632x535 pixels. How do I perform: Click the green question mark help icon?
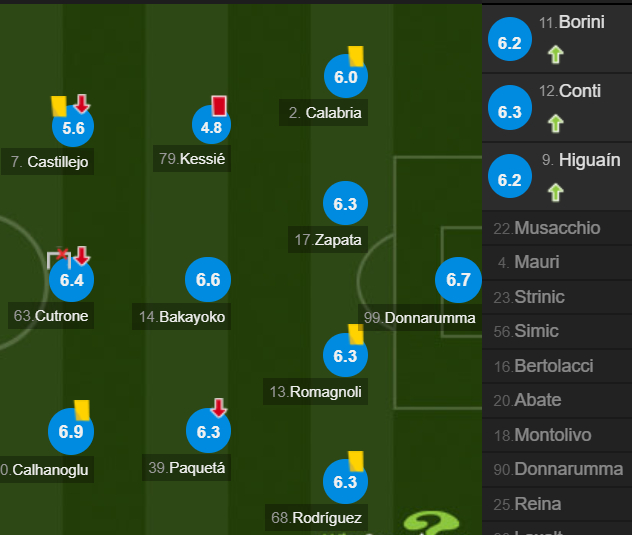(430, 523)
